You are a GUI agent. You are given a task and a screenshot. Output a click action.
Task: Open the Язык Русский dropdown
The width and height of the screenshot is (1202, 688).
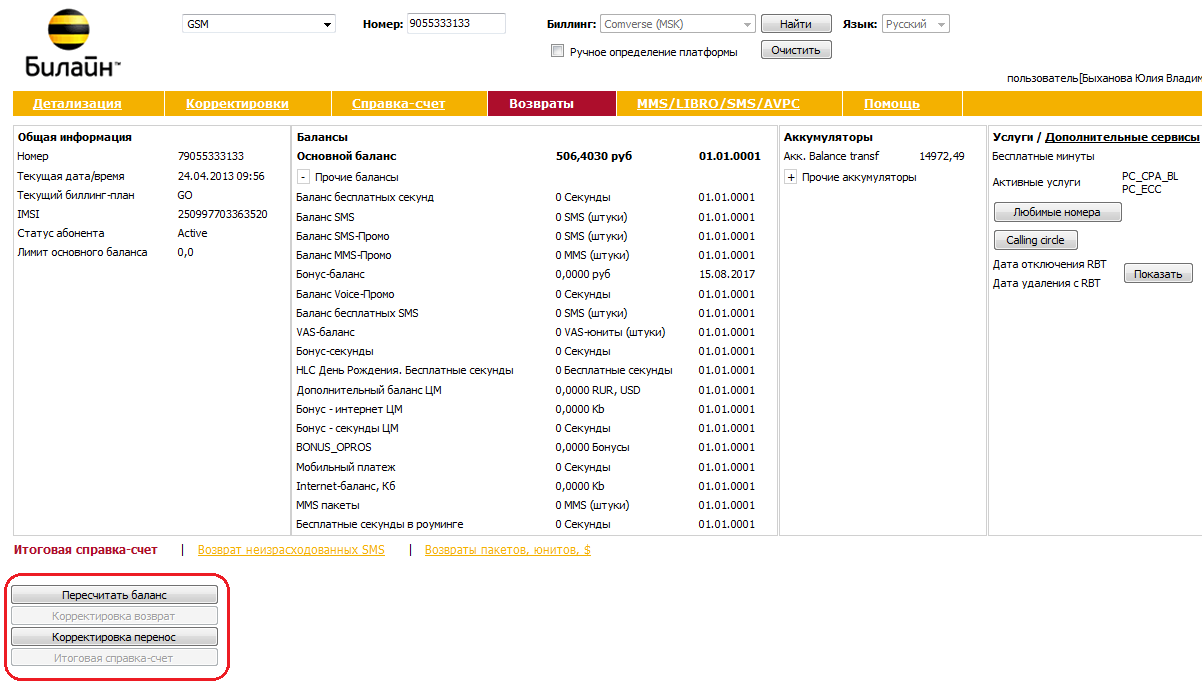[916, 24]
